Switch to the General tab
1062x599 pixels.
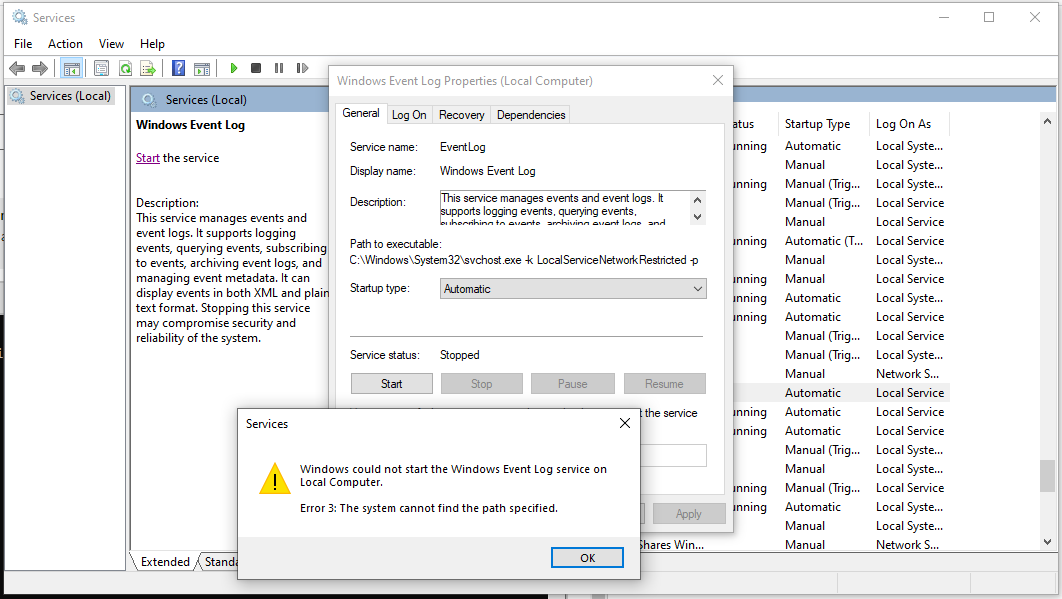(x=361, y=113)
